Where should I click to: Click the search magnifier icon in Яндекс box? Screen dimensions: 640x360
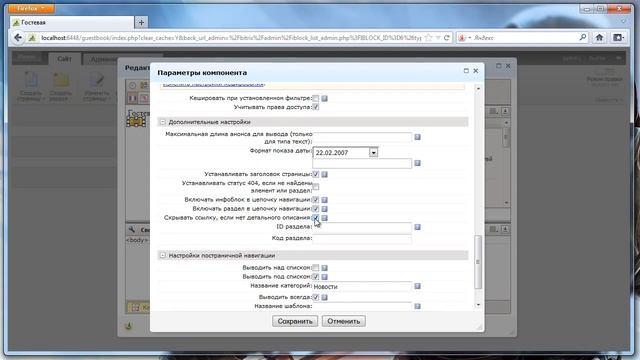(x=582, y=38)
